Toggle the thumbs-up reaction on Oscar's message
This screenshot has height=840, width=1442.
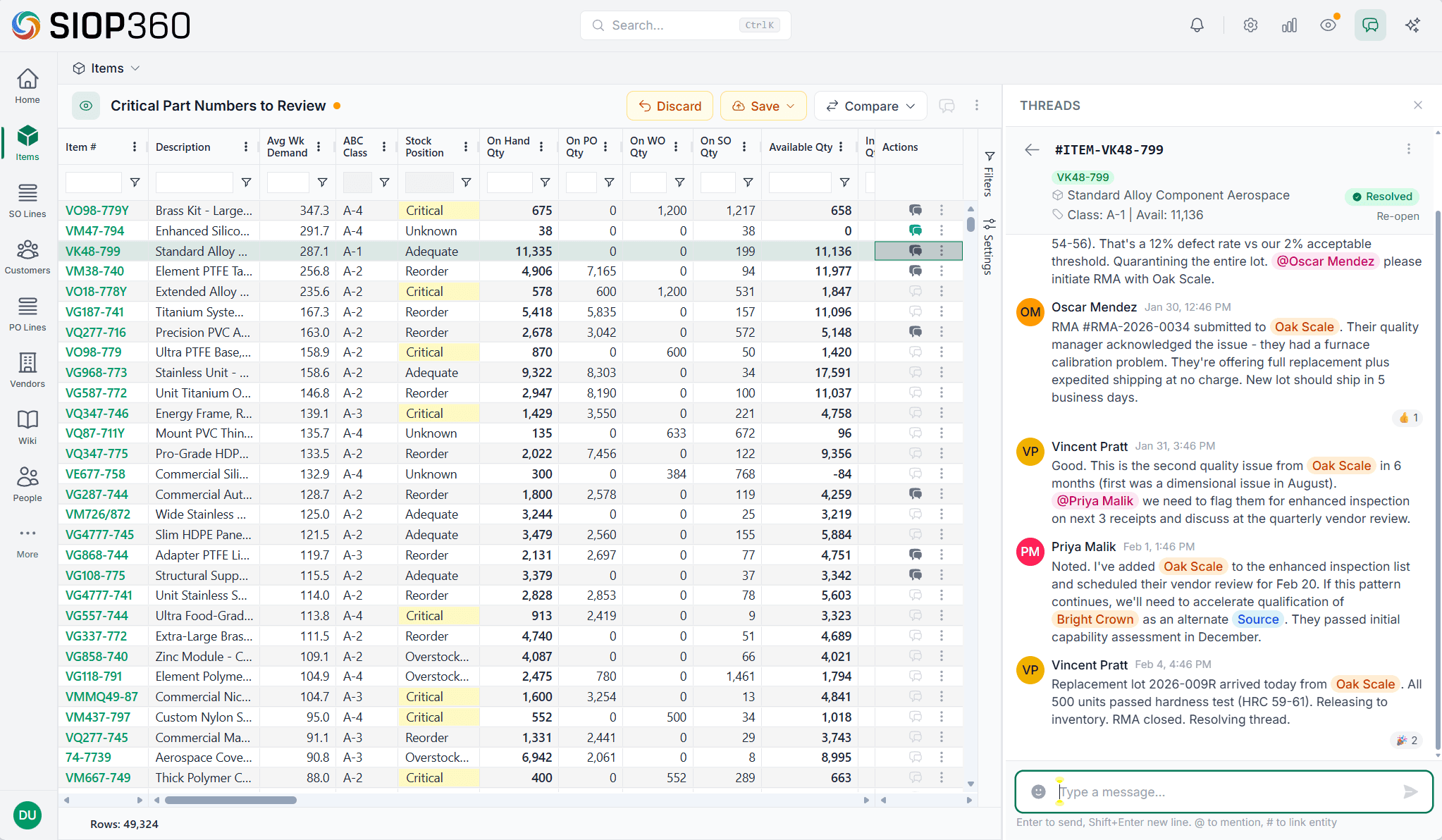[x=1407, y=417]
